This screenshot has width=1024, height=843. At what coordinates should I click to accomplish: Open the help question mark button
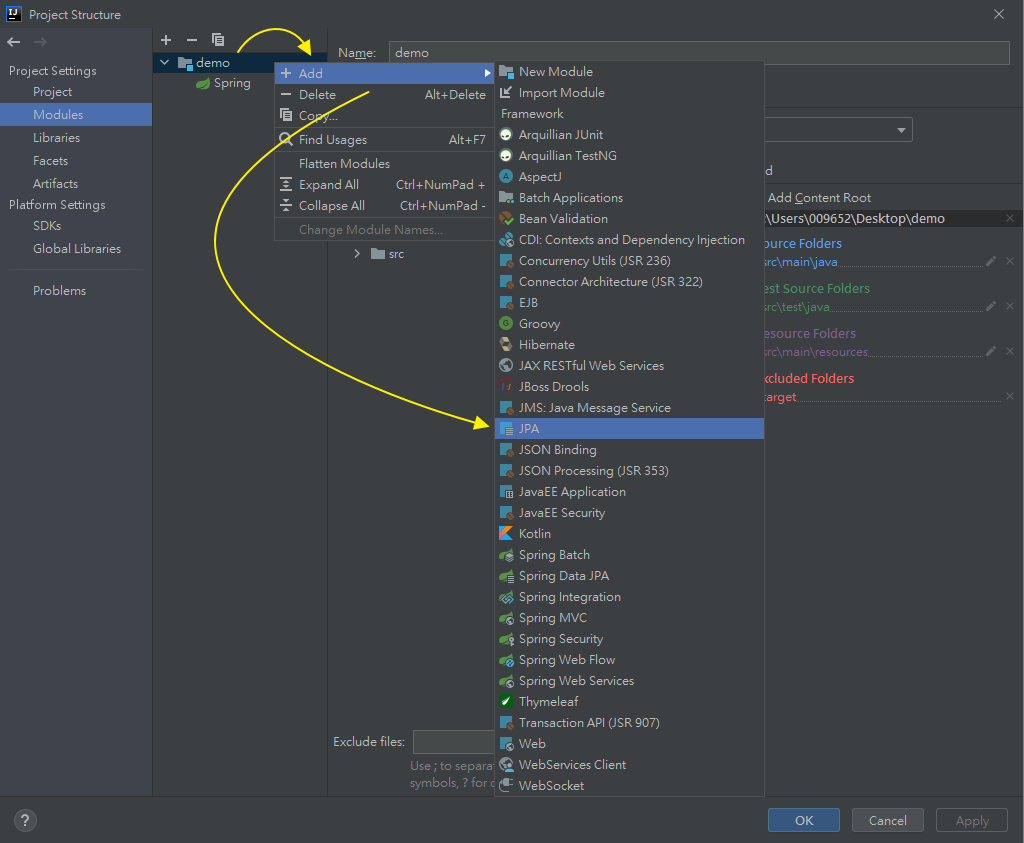click(x=24, y=820)
